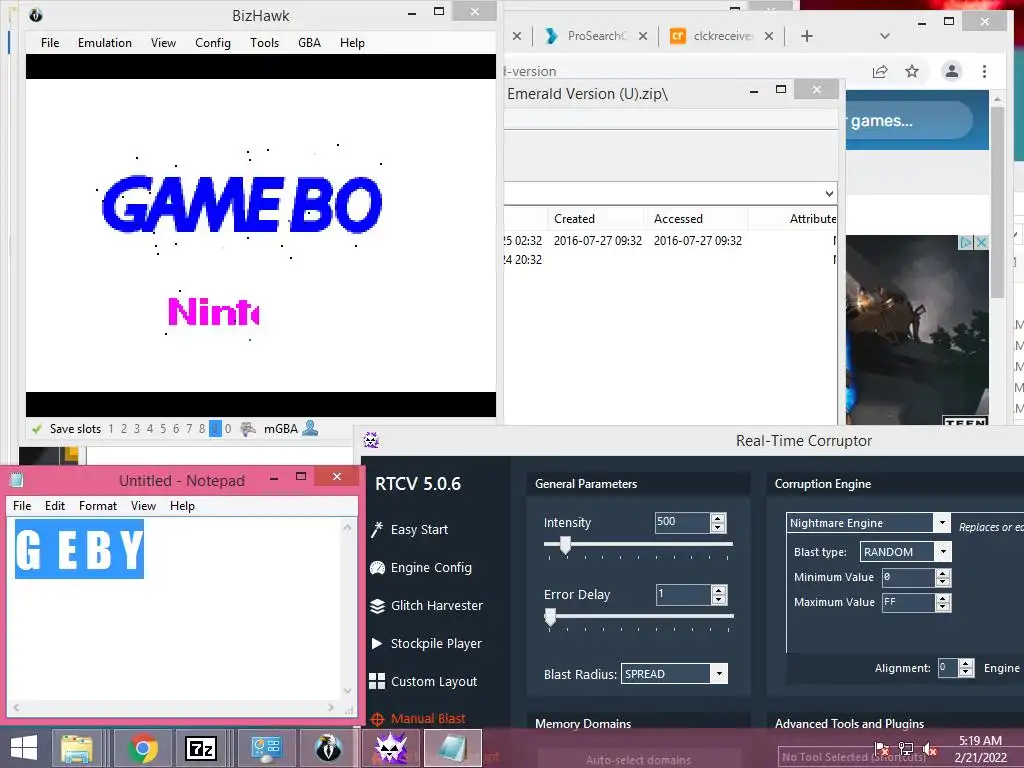Open the View menu in BizHawk
Image resolution: width=1024 pixels, height=768 pixels.
(x=163, y=42)
